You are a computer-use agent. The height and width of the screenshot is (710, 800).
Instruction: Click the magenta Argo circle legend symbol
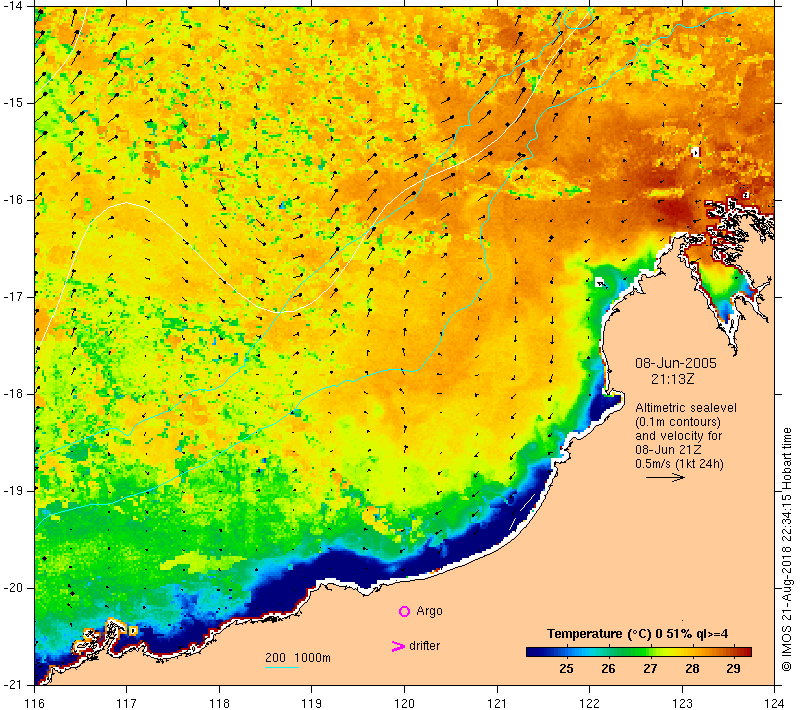(404, 611)
